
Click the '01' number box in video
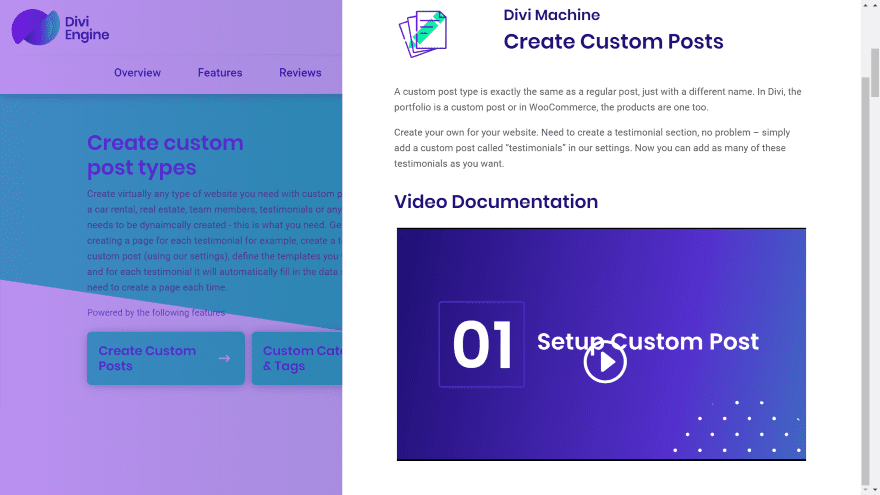click(482, 344)
